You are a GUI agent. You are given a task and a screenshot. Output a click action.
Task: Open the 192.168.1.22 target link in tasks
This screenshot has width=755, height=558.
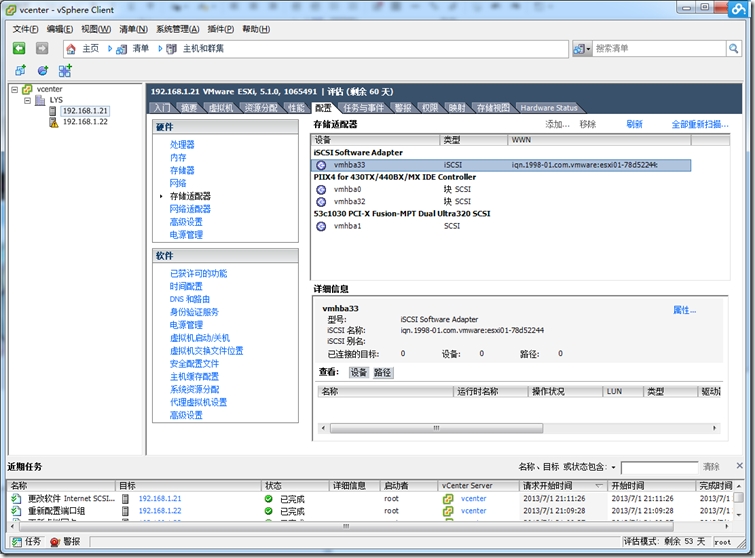pos(160,511)
